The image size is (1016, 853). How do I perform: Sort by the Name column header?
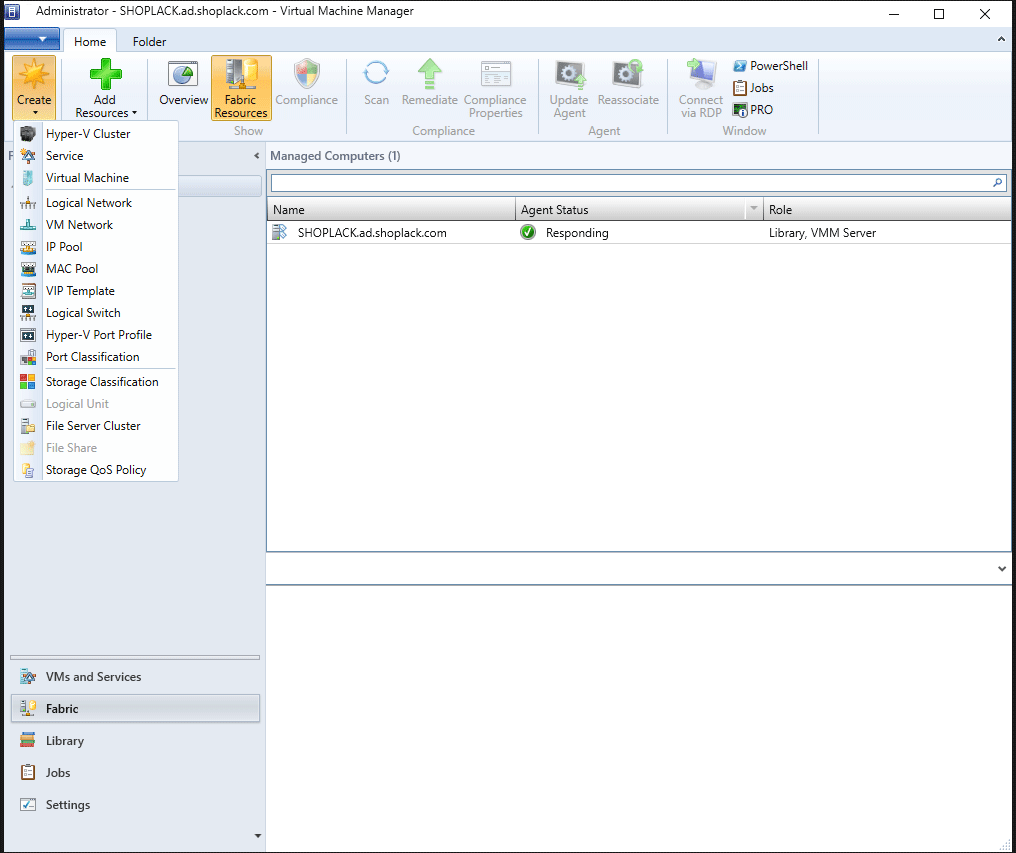point(391,210)
